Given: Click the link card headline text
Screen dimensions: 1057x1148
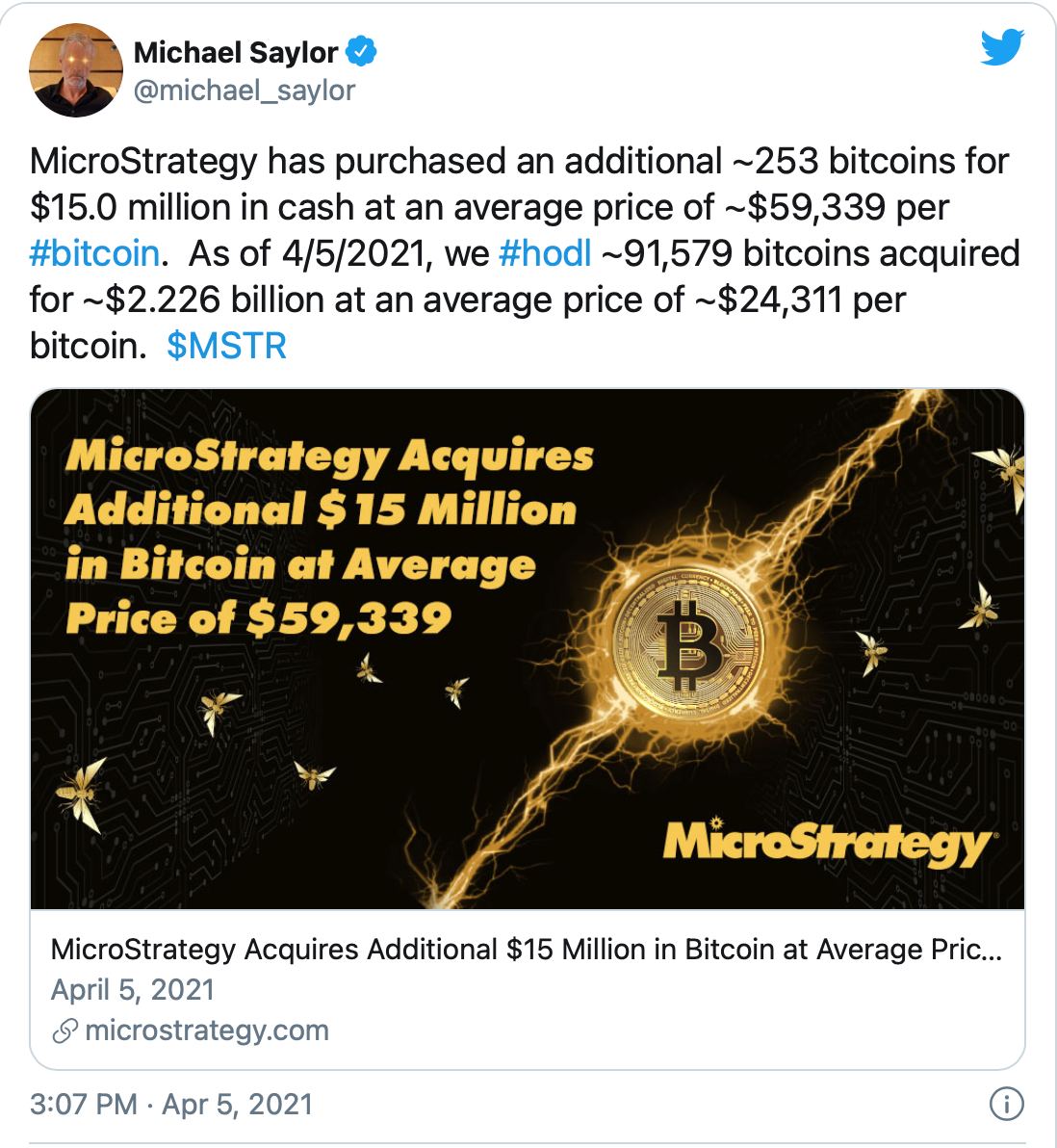Looking at the screenshot, I should 527,950.
